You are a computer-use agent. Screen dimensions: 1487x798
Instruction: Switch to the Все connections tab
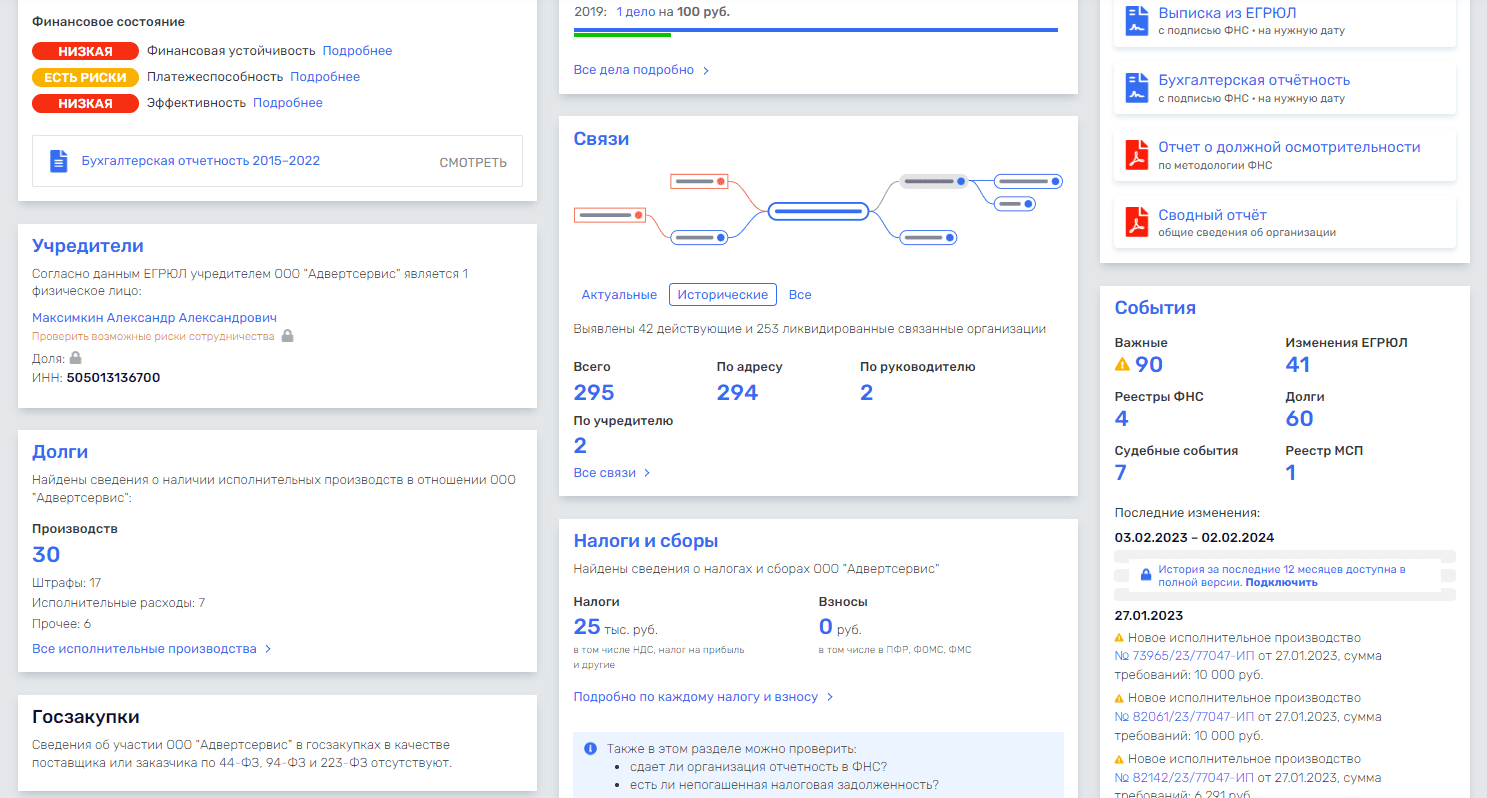click(800, 295)
